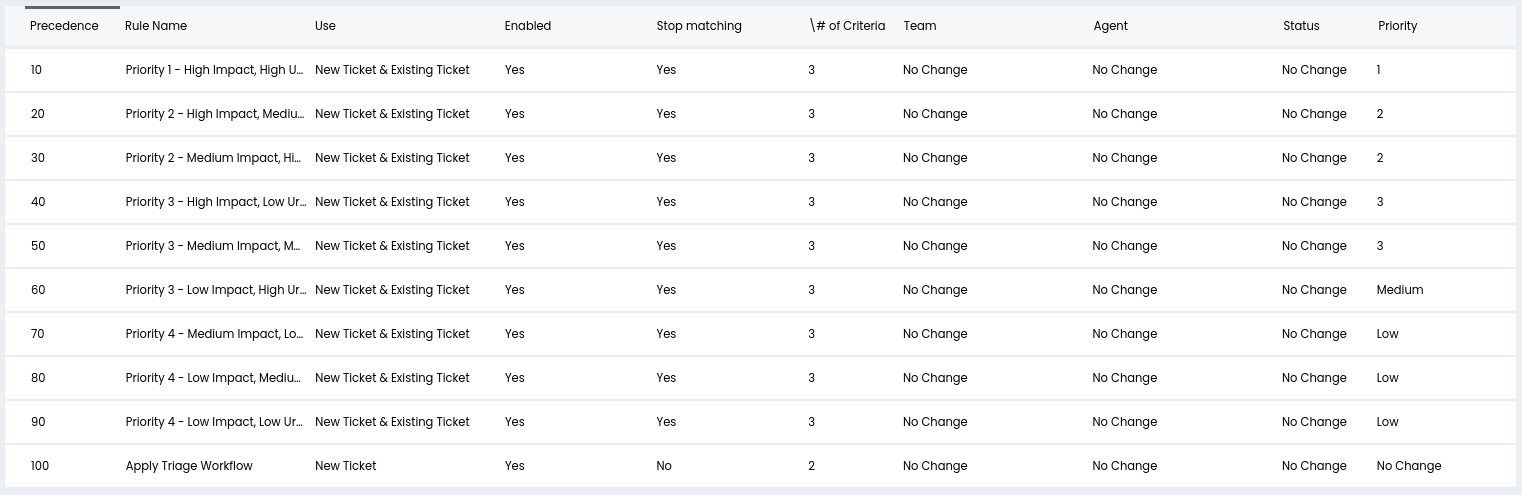Select the Agent column header
This screenshot has height=495, width=1522.
1110,26
